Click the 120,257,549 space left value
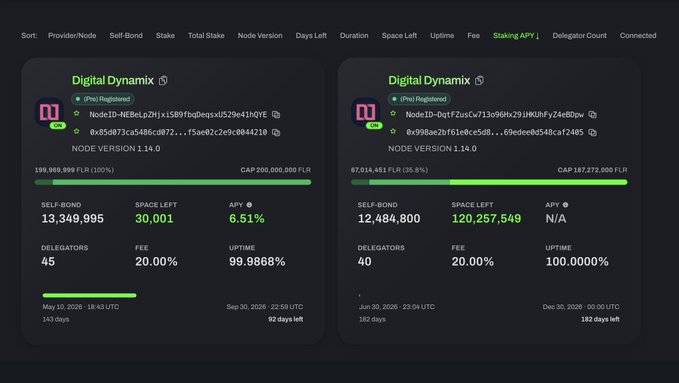 486,219
